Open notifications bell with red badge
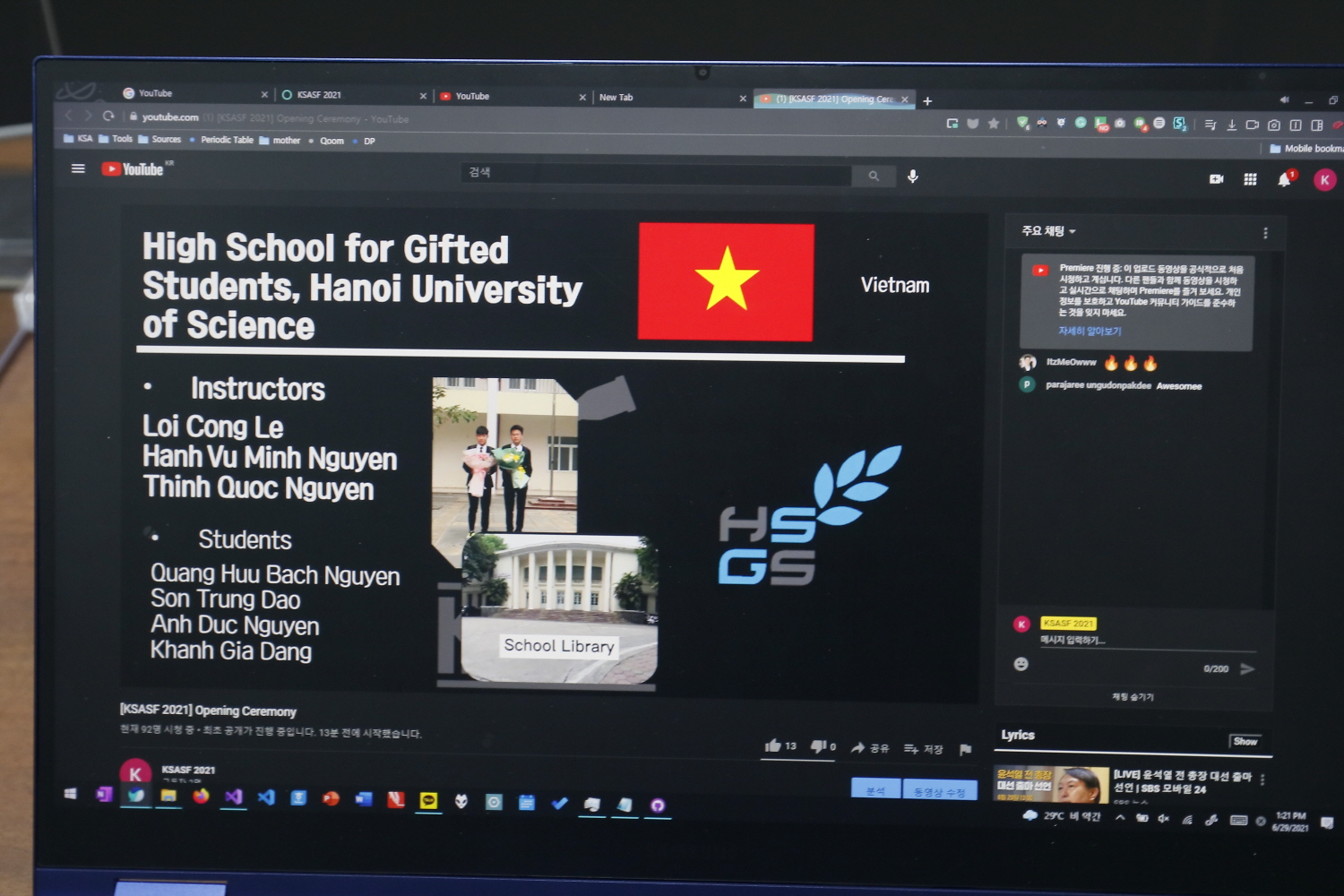 [1285, 179]
